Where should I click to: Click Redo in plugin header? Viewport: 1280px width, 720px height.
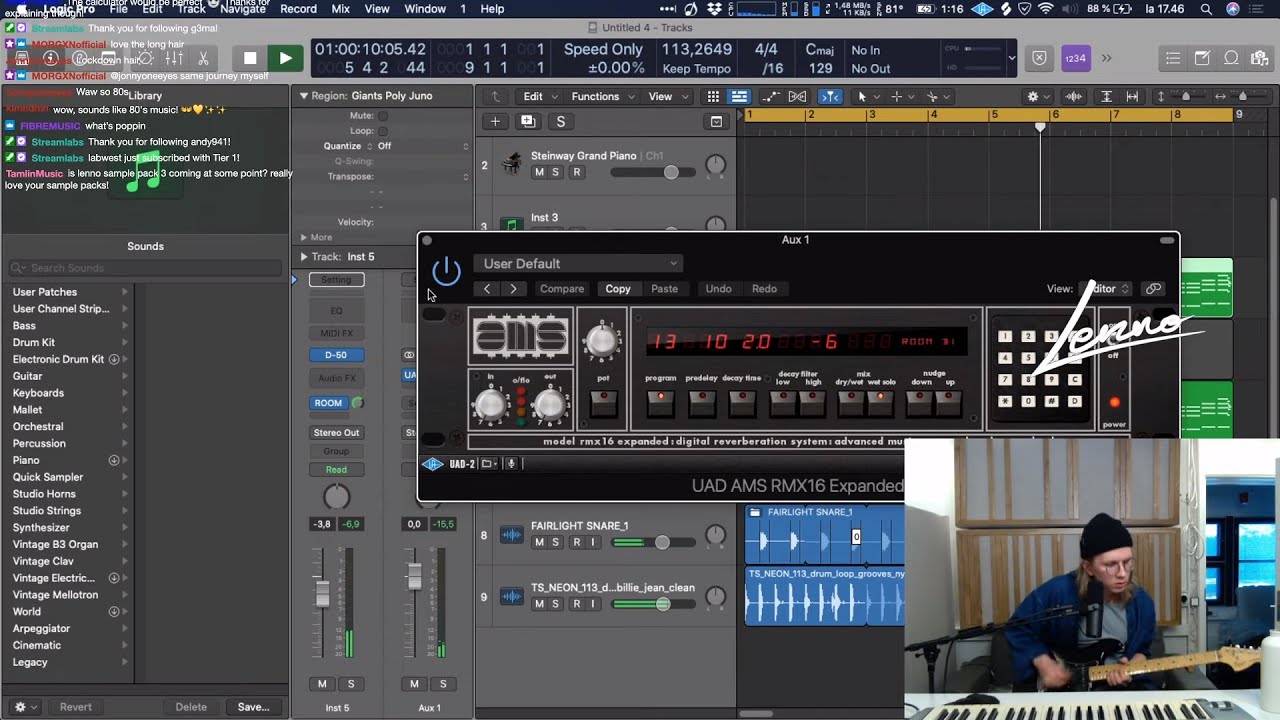[764, 289]
